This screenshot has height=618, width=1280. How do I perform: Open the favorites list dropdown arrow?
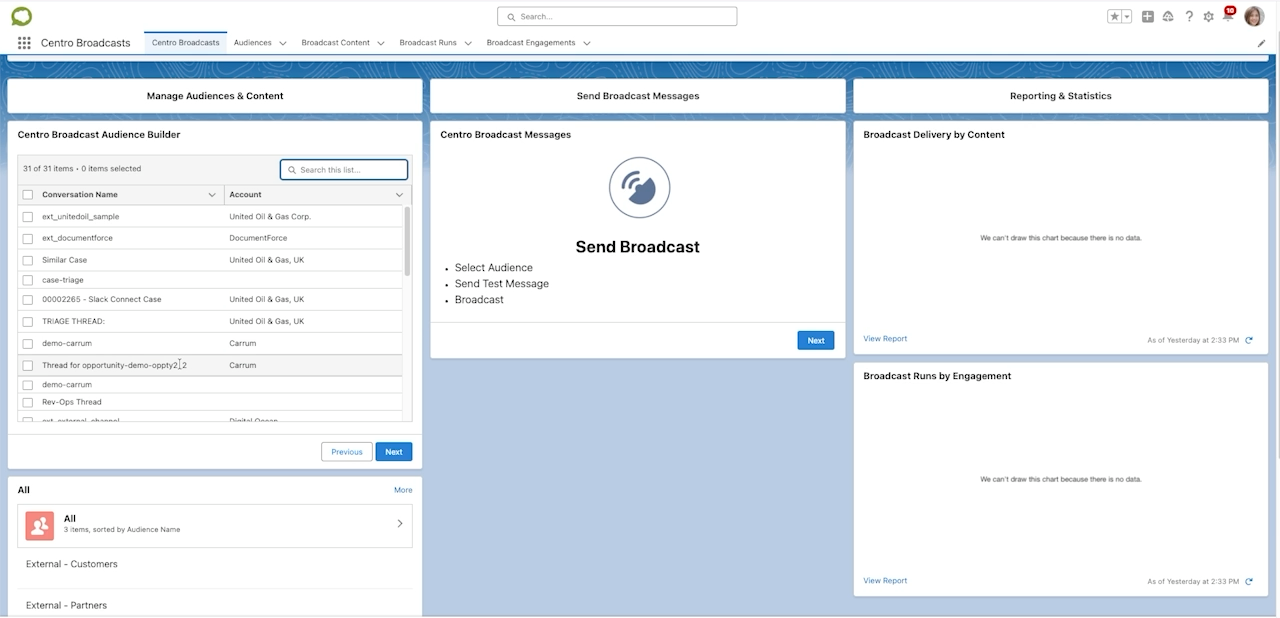click(x=1127, y=16)
